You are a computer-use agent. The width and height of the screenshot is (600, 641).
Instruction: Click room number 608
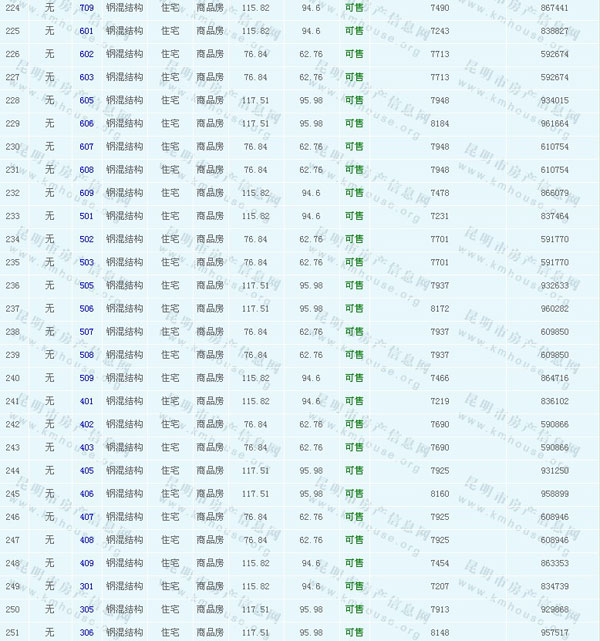click(86, 170)
